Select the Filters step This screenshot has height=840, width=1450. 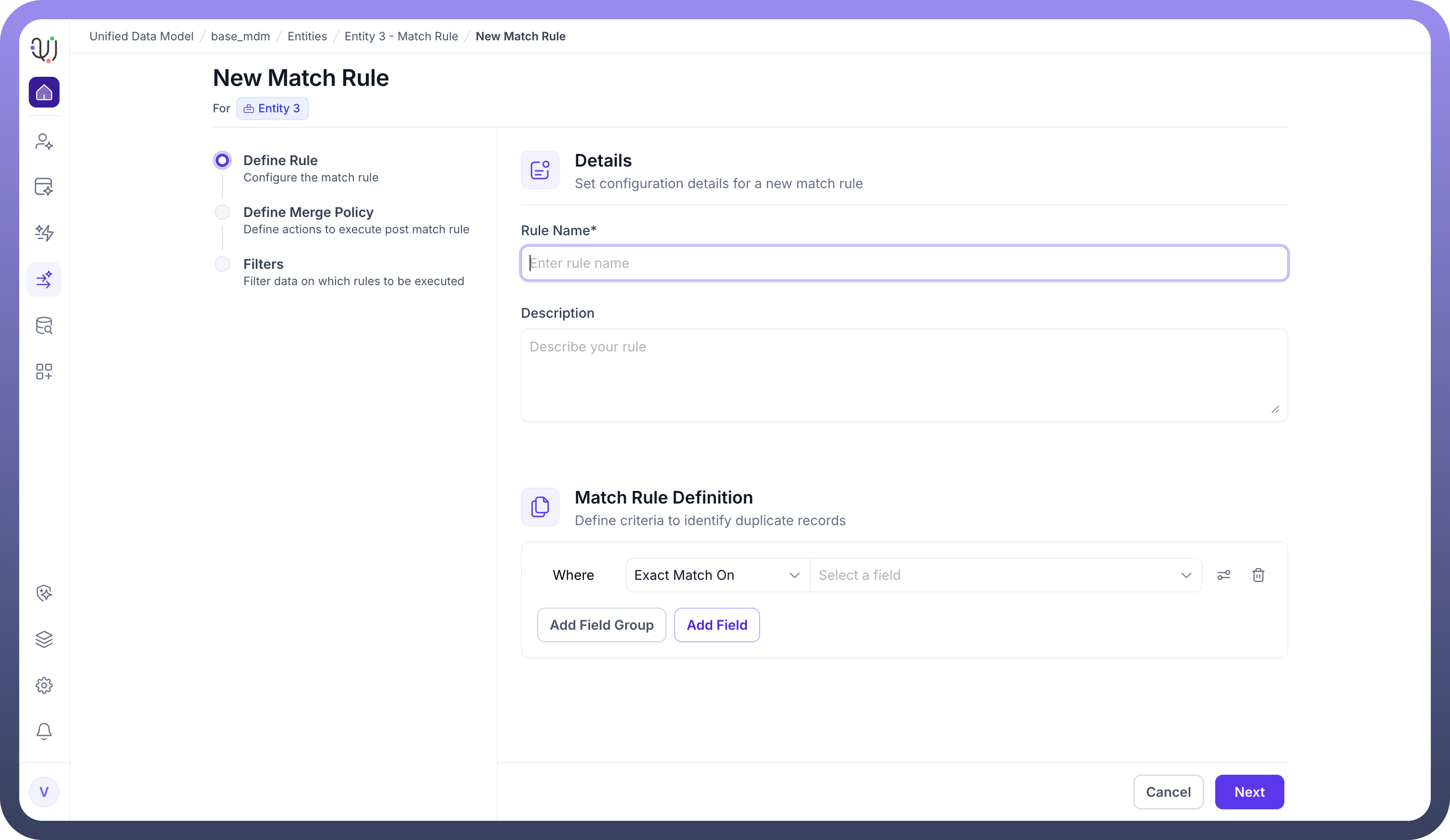pyautogui.click(x=263, y=264)
